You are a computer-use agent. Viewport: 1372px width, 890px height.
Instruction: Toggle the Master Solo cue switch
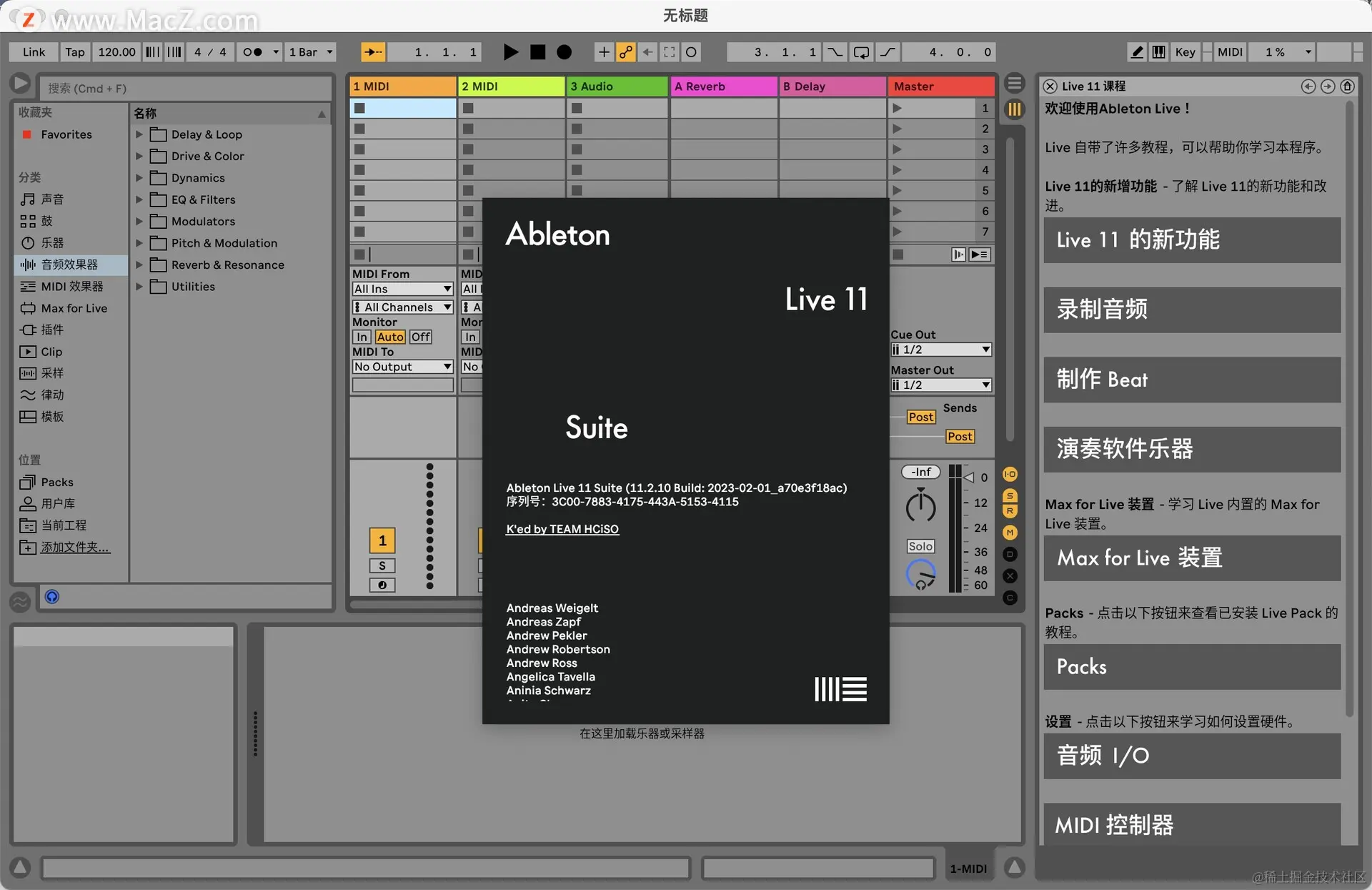(920, 546)
